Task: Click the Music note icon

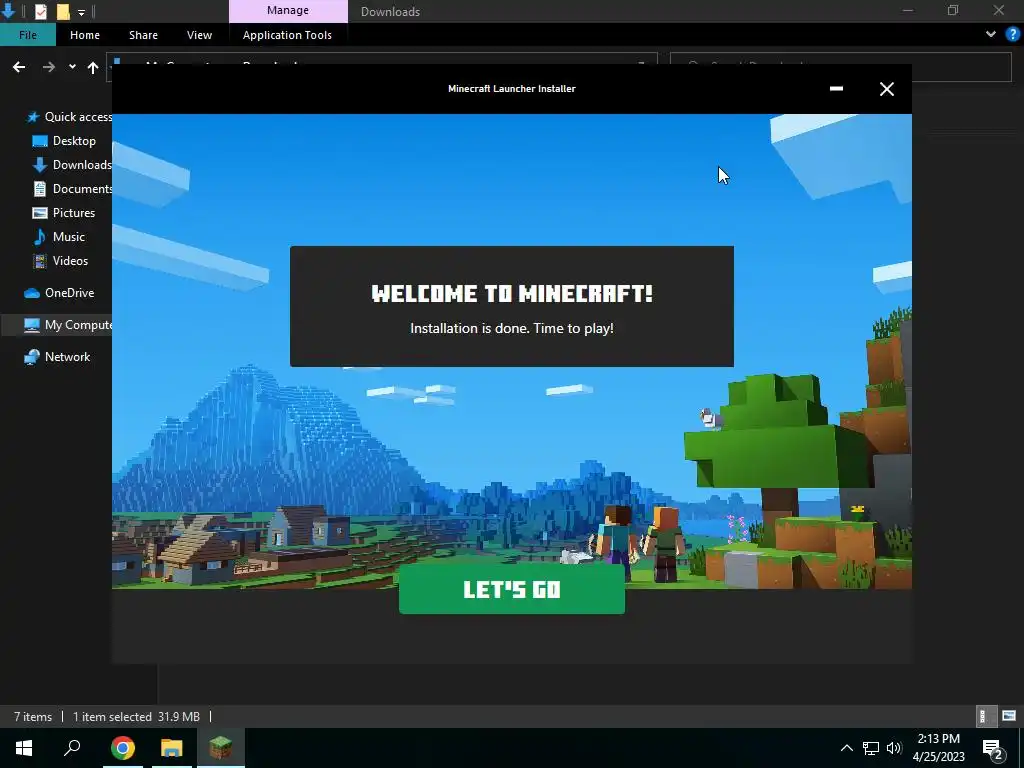Action: [40, 237]
